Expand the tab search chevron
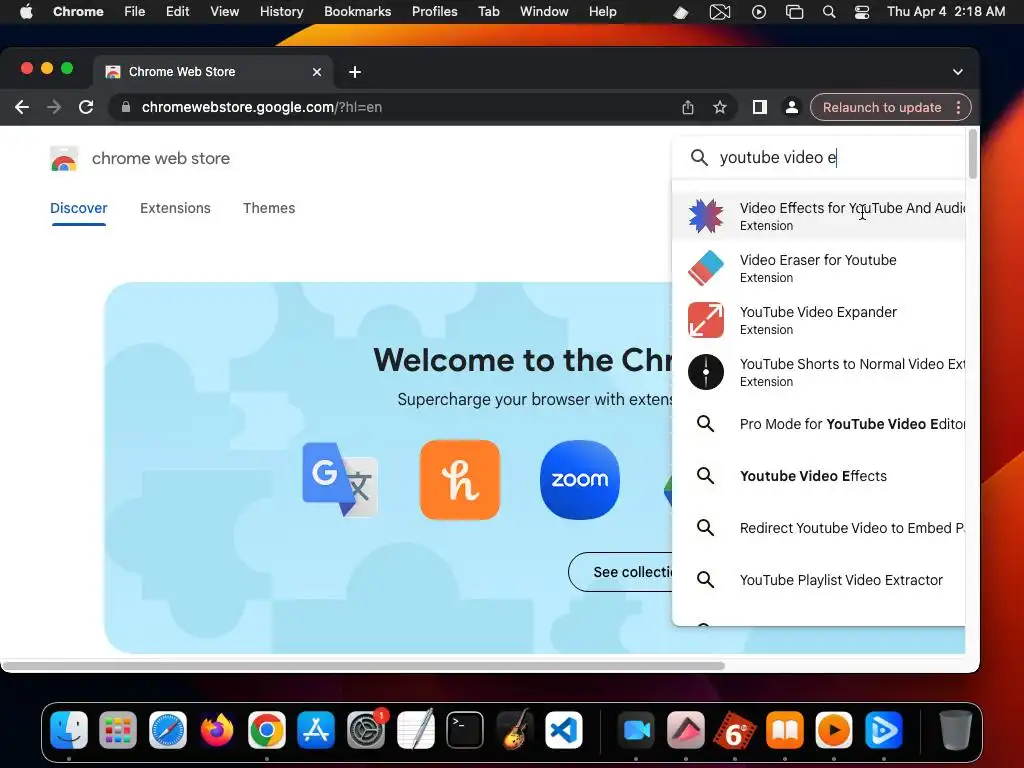 (x=957, y=72)
